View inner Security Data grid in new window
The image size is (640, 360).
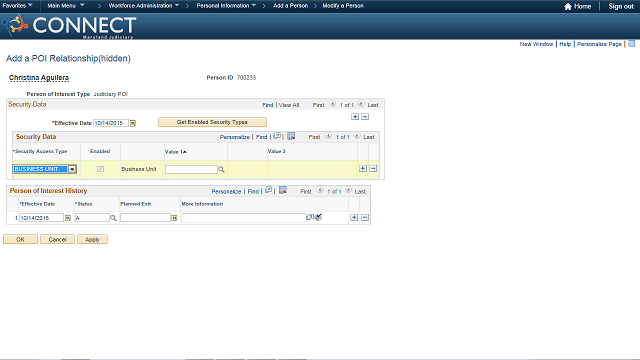click(277, 136)
